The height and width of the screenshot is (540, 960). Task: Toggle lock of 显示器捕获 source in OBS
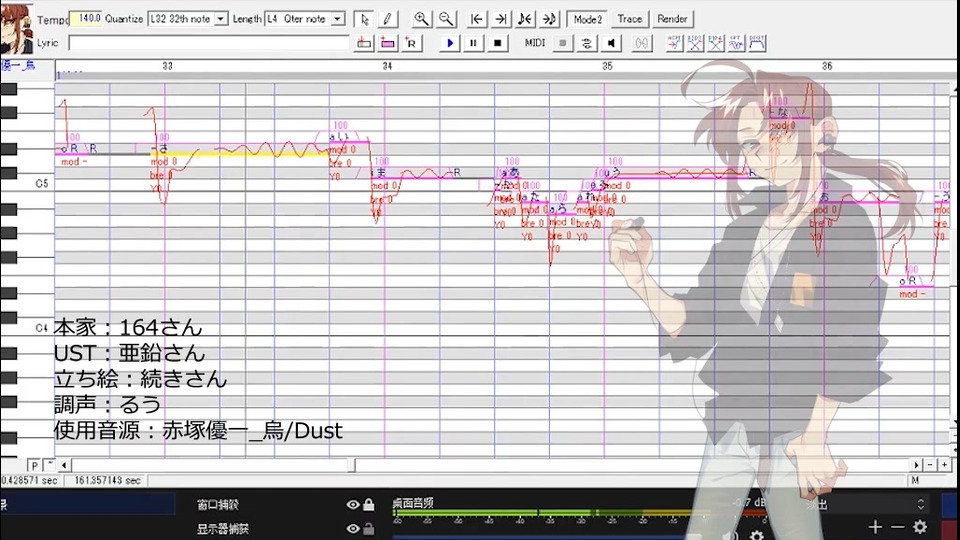click(369, 528)
